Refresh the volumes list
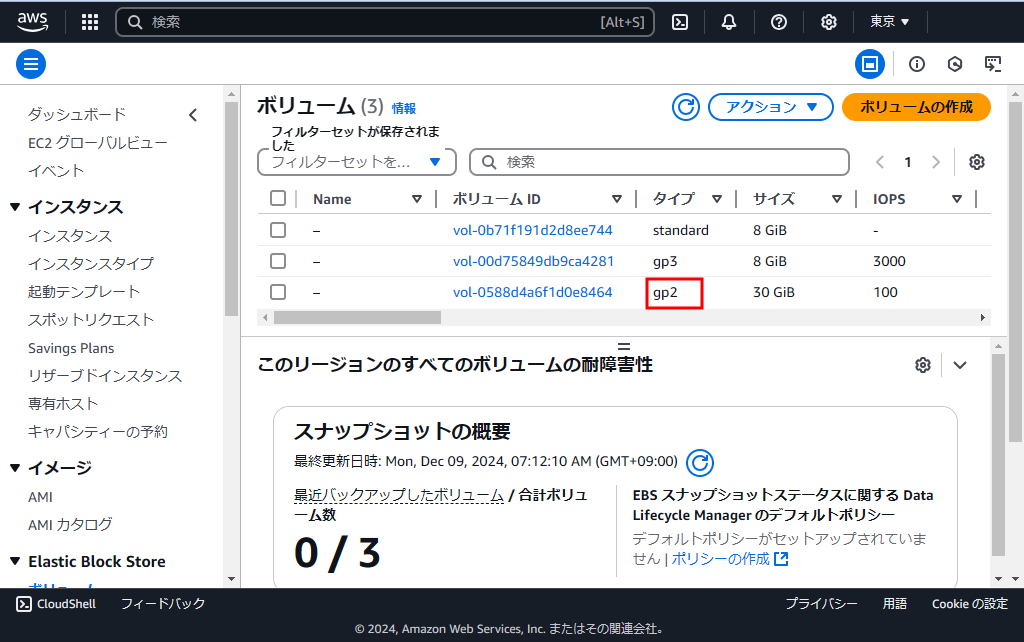Screen dimensions: 1024x642 [x=686, y=107]
